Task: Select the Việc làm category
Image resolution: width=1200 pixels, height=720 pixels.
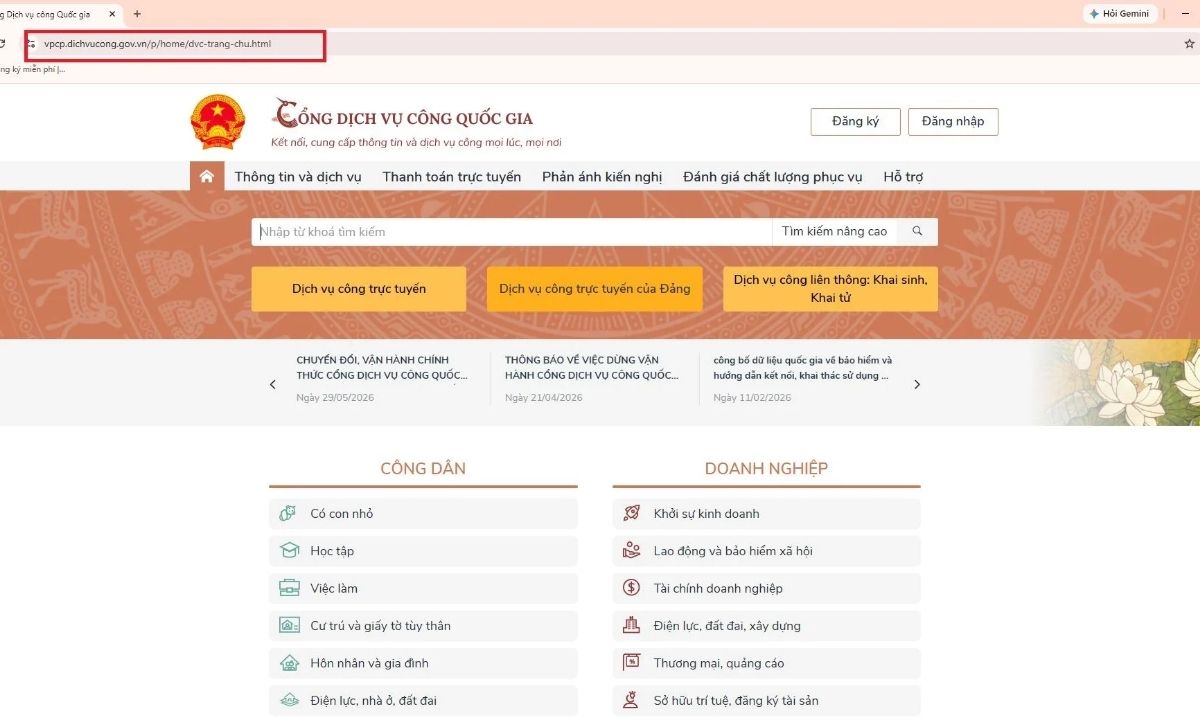Action: (423, 588)
